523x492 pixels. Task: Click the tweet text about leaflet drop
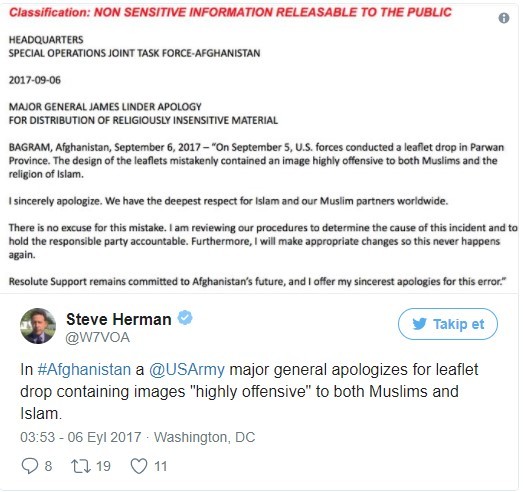tap(249, 392)
